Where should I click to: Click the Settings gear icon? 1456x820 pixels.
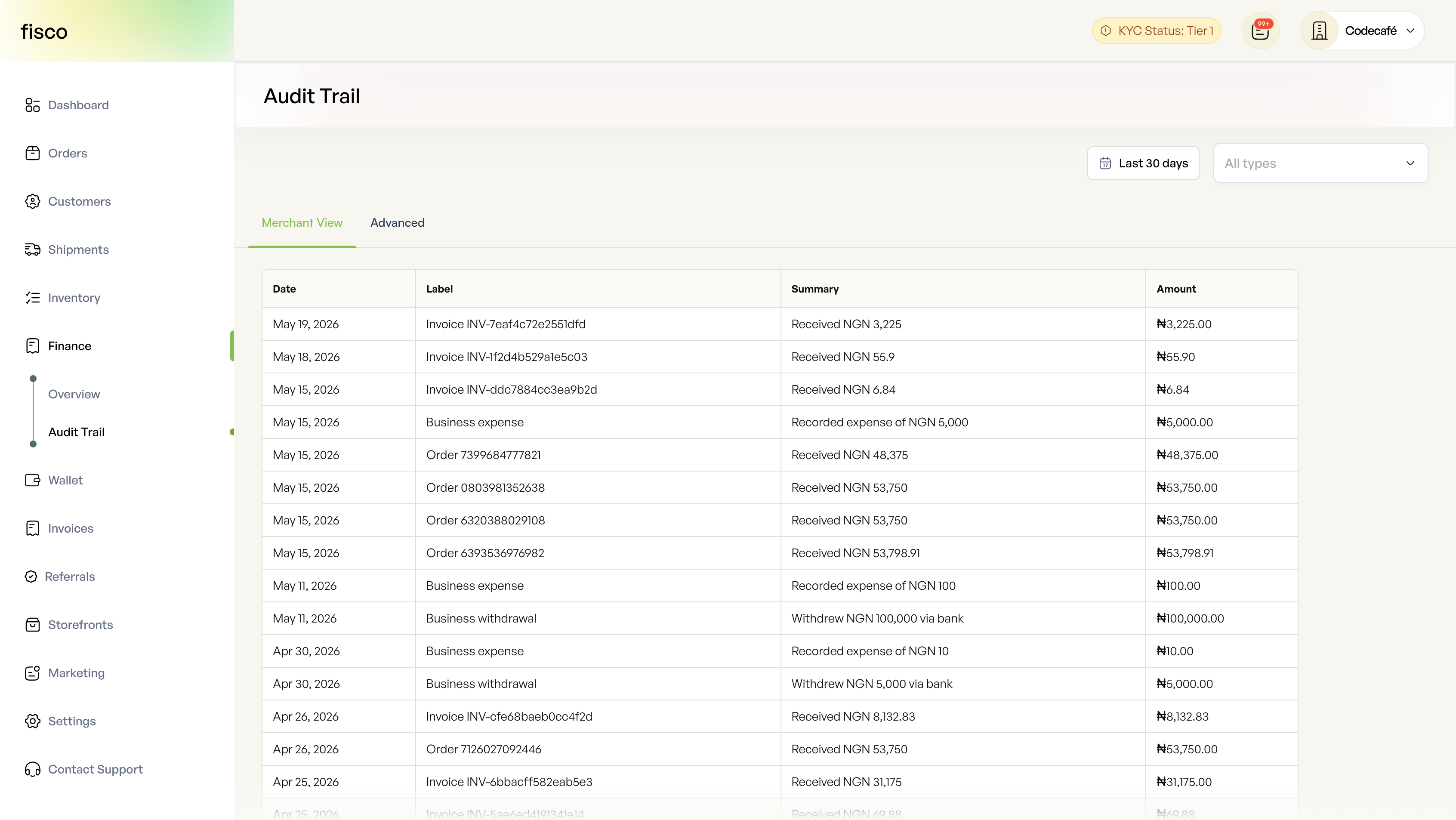(33, 721)
